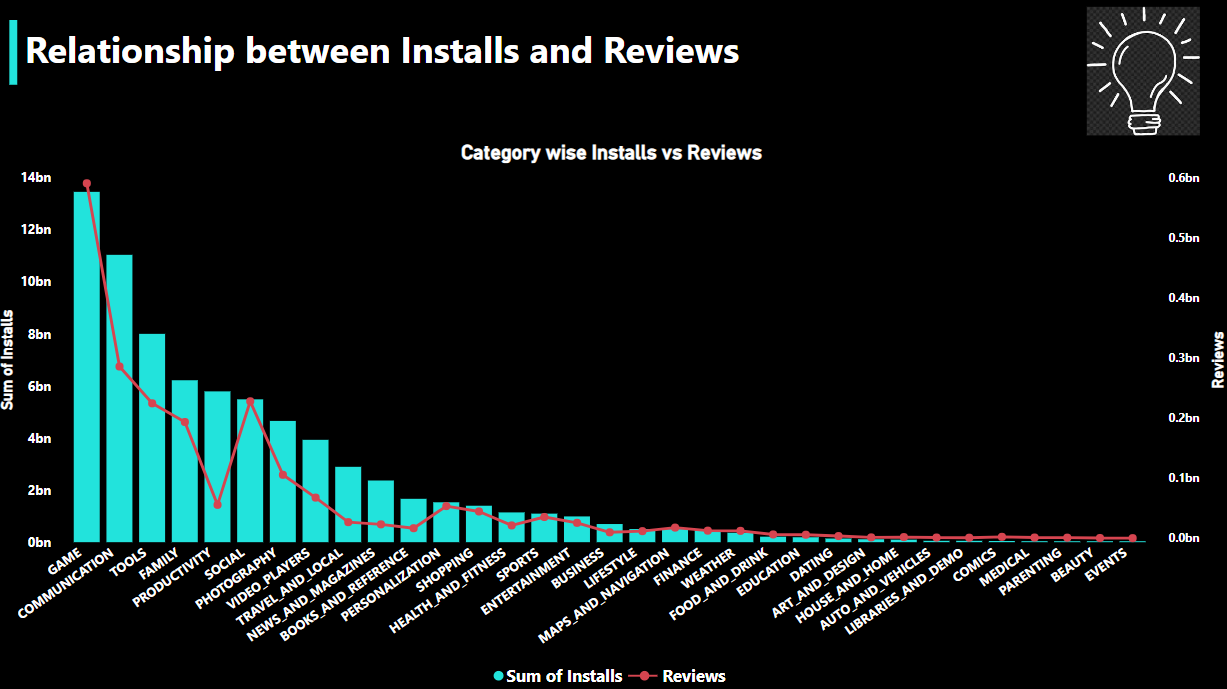Click the red Reviews marker above GAME
1227x689 pixels.
(x=85, y=183)
